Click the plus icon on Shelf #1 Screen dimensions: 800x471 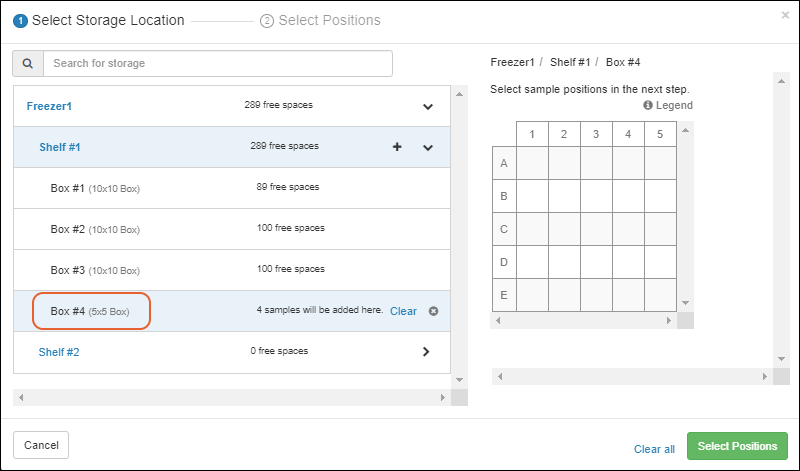coord(397,147)
